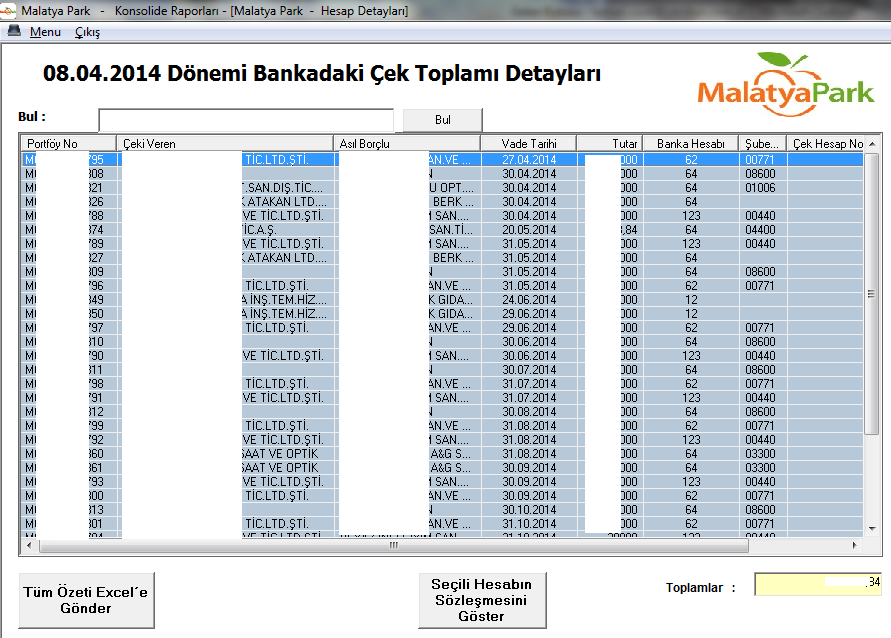Click the Toplamlar total field
The height and width of the screenshot is (638, 891).
[818, 583]
